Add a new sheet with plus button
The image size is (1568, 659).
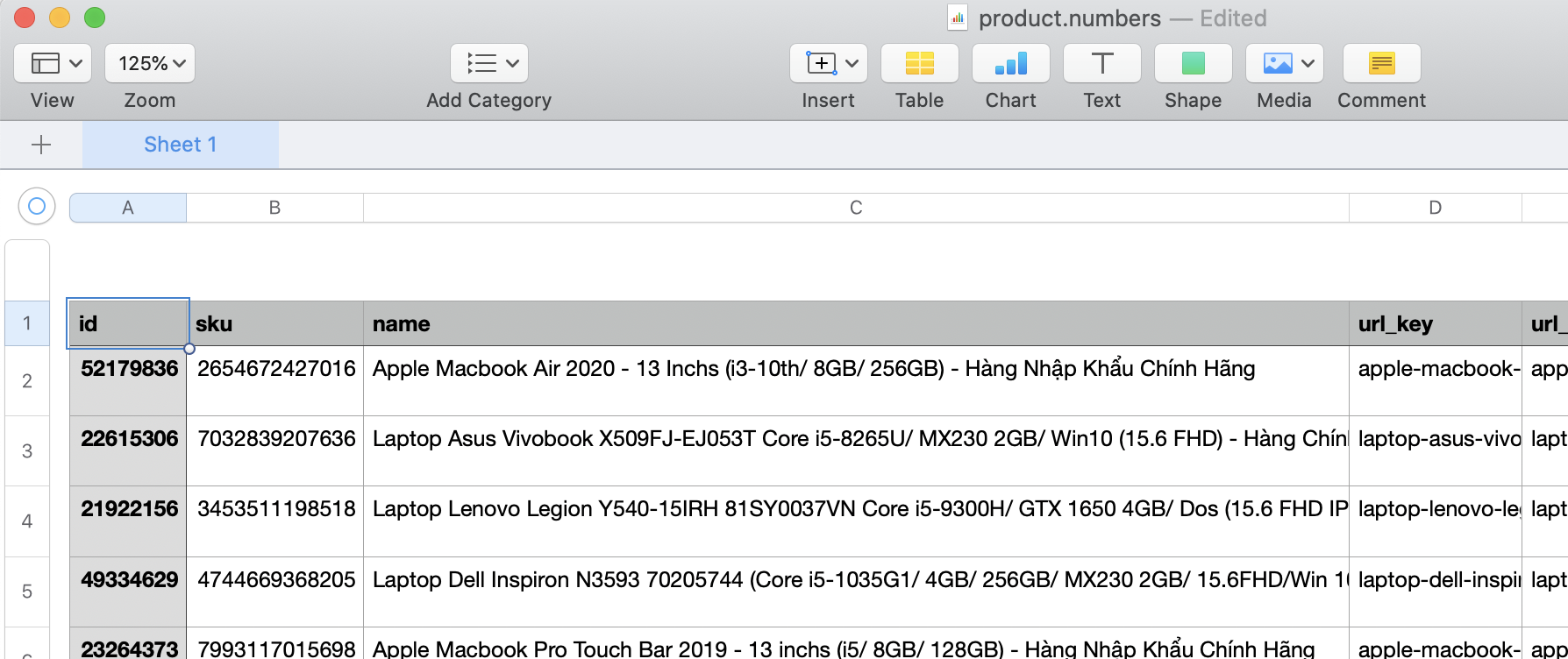[41, 145]
